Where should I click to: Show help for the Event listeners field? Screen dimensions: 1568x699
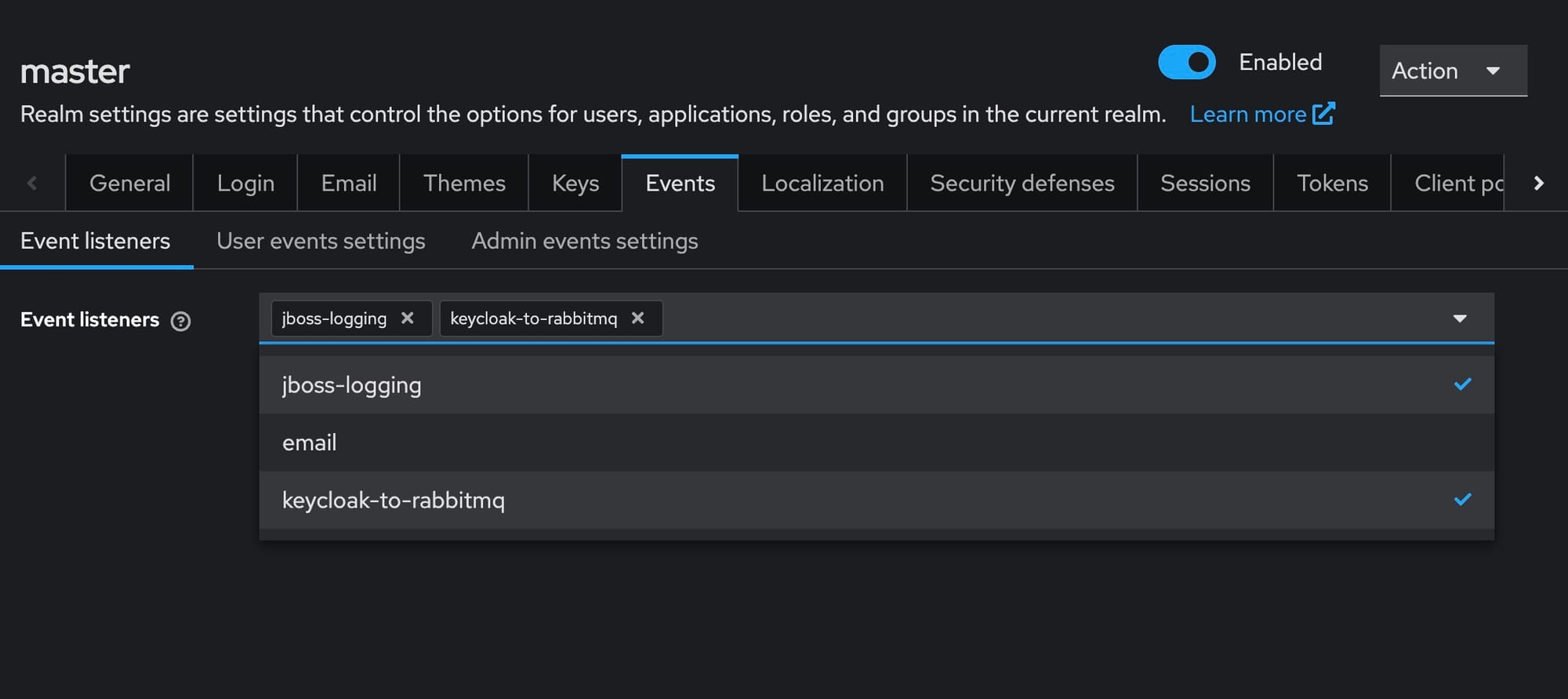click(180, 321)
